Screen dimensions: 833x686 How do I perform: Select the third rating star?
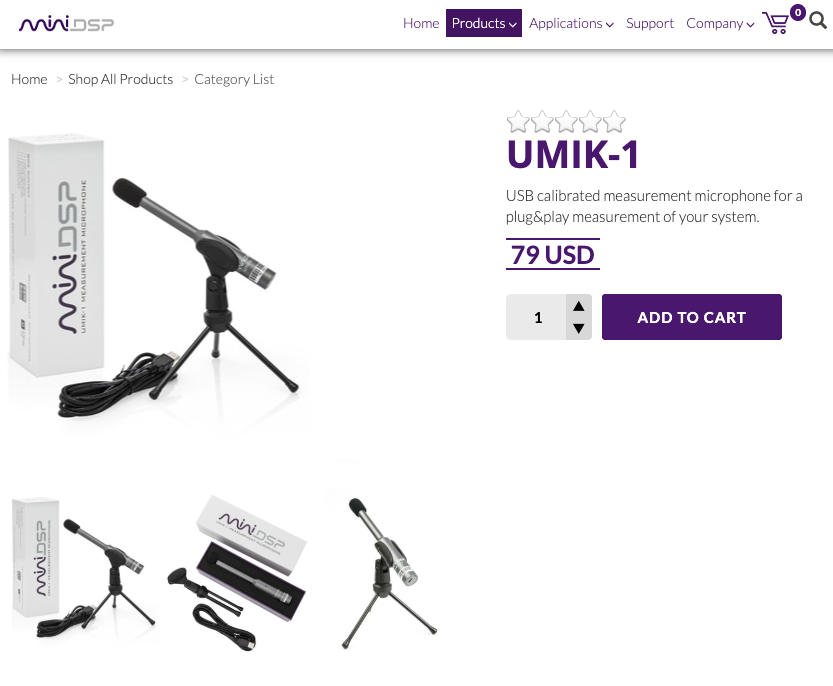(566, 122)
